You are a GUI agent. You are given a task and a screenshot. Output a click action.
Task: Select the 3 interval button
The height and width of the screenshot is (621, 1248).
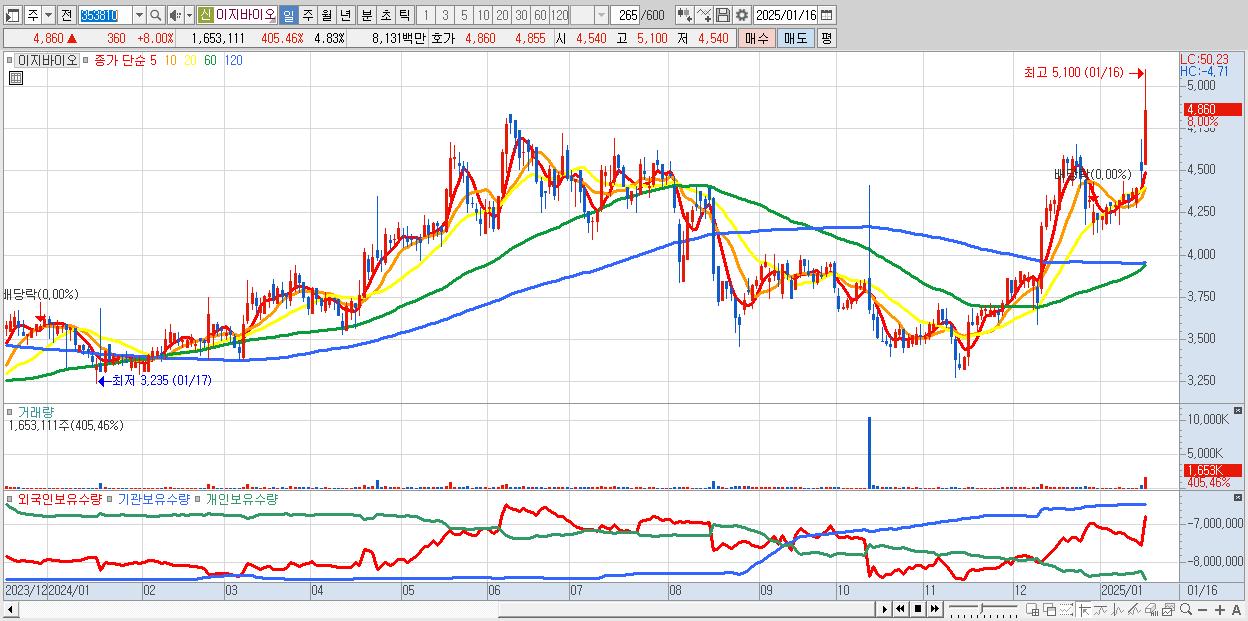(445, 15)
